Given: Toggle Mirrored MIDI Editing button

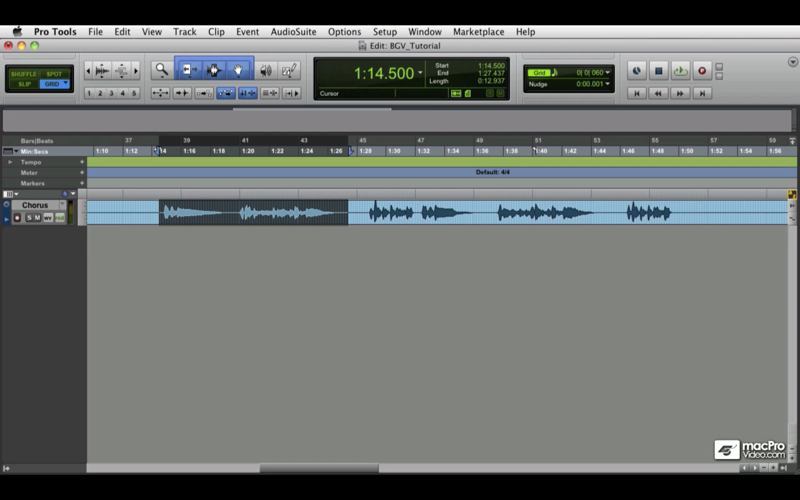Looking at the screenshot, I should point(204,93).
